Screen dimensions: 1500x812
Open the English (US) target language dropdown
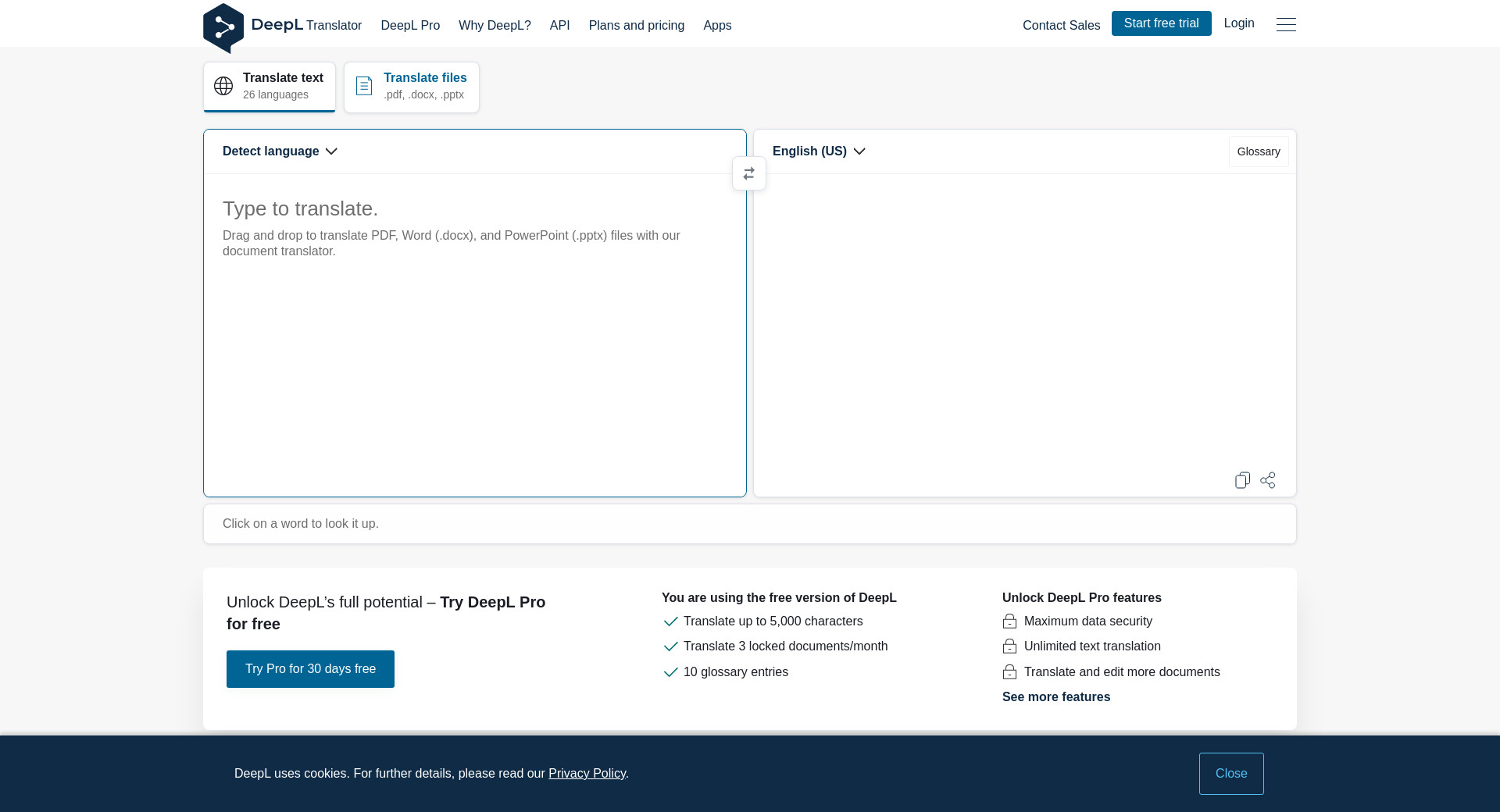[x=819, y=151]
